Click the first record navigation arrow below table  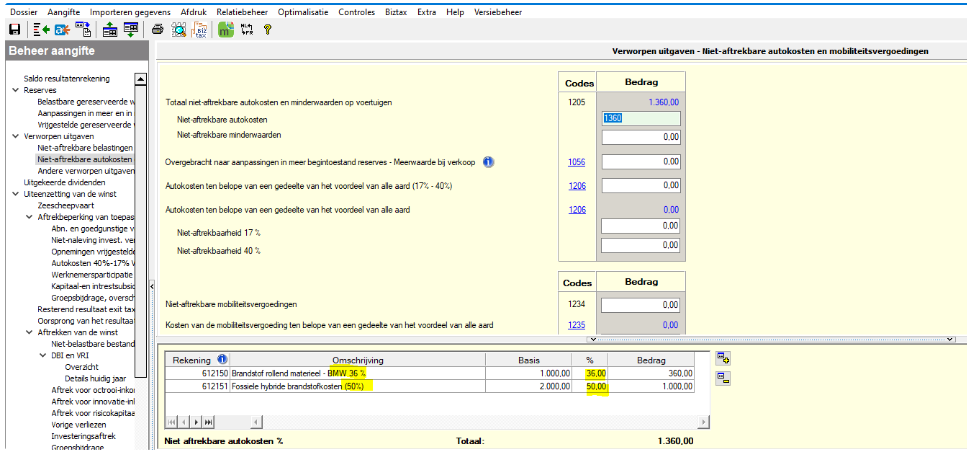[172, 422]
